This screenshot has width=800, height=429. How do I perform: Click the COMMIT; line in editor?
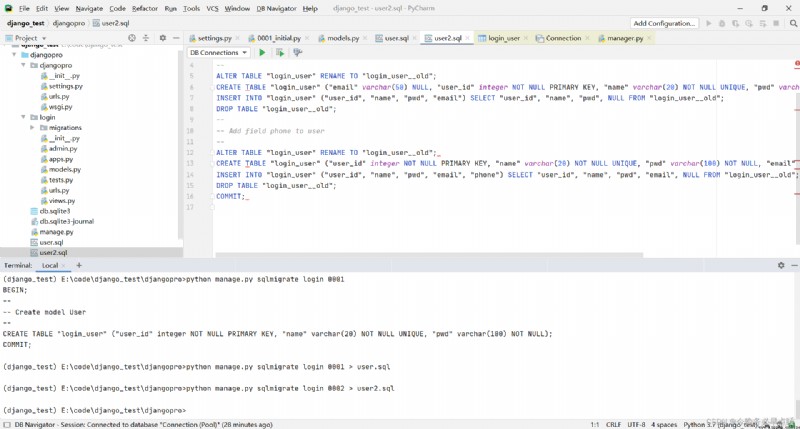[x=230, y=196]
